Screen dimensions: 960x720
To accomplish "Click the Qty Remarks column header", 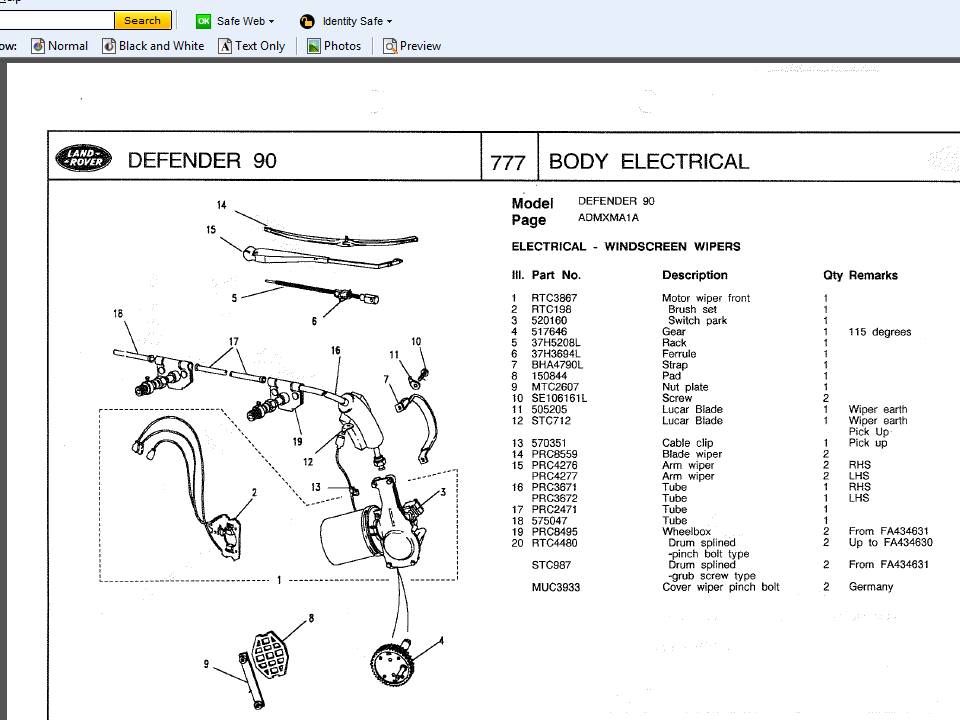I will 860,276.
